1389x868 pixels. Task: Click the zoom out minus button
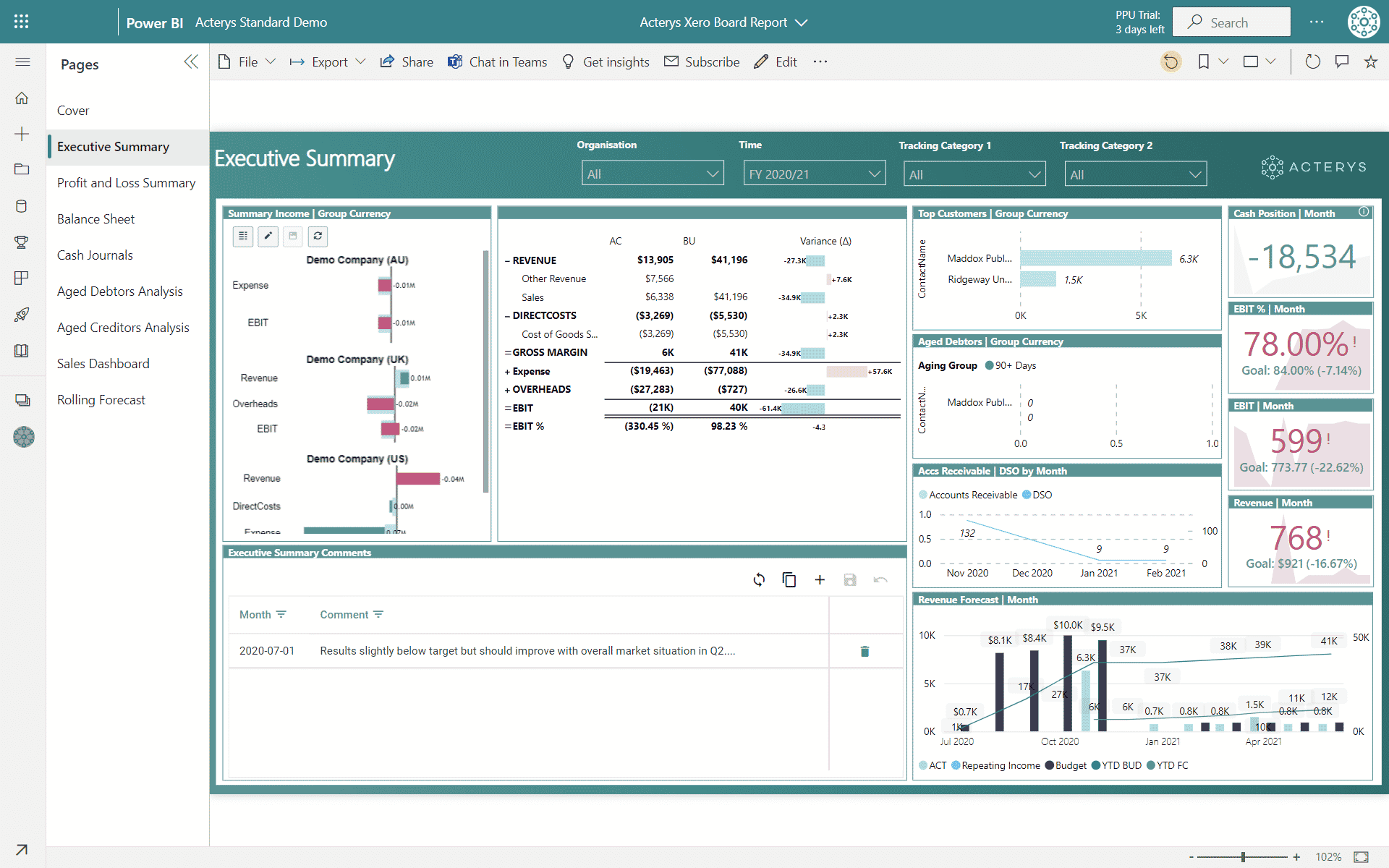(x=1191, y=857)
